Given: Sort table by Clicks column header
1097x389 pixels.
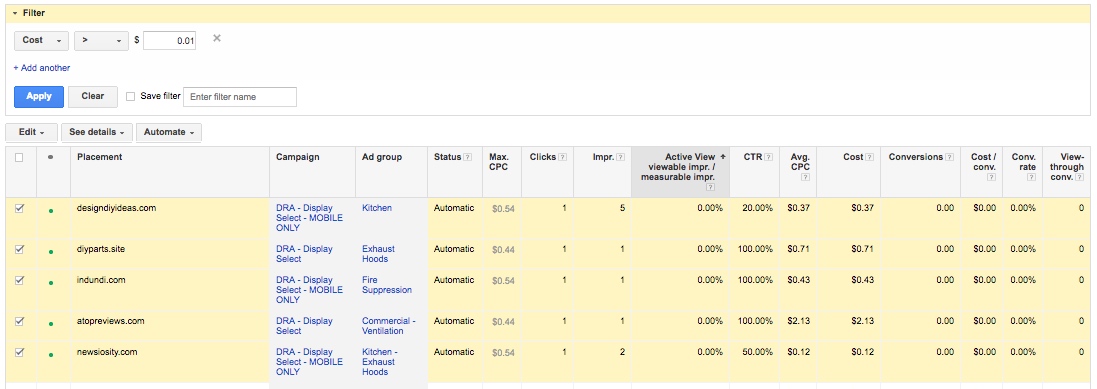Looking at the screenshot, I should [x=543, y=157].
